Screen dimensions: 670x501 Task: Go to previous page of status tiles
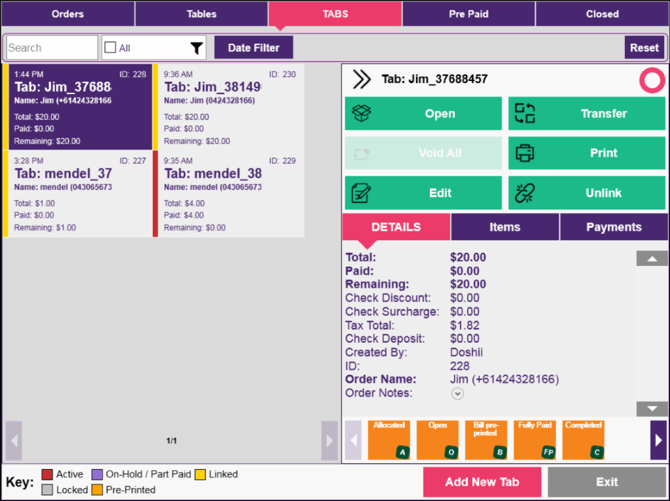tap(353, 440)
